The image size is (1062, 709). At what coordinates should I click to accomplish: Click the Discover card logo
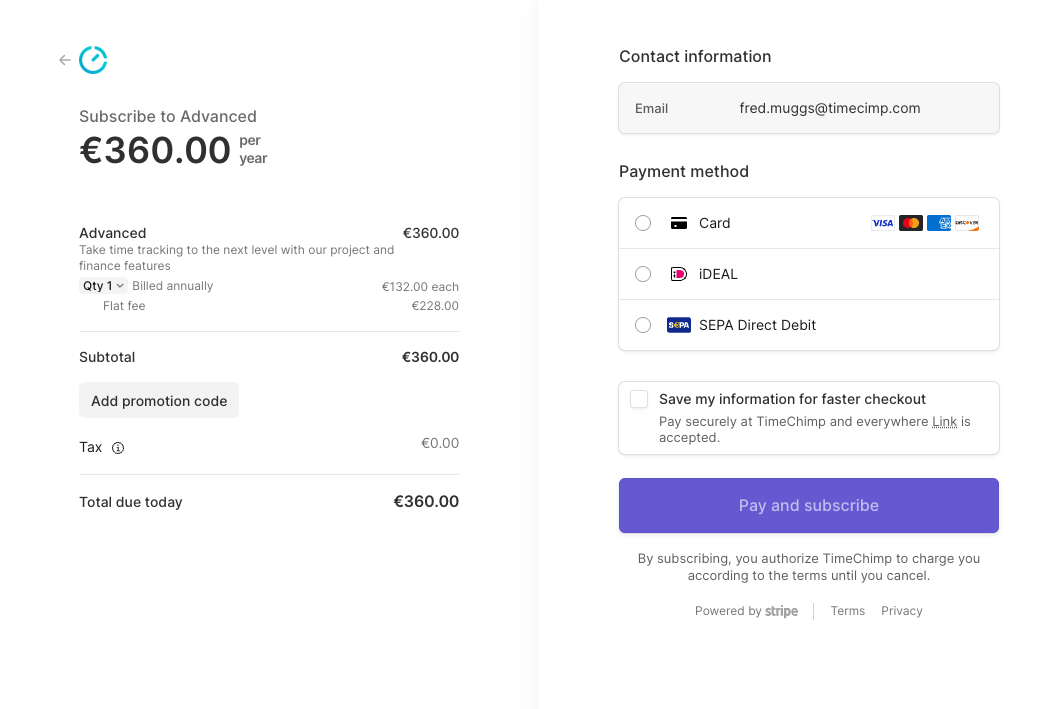(x=966, y=223)
